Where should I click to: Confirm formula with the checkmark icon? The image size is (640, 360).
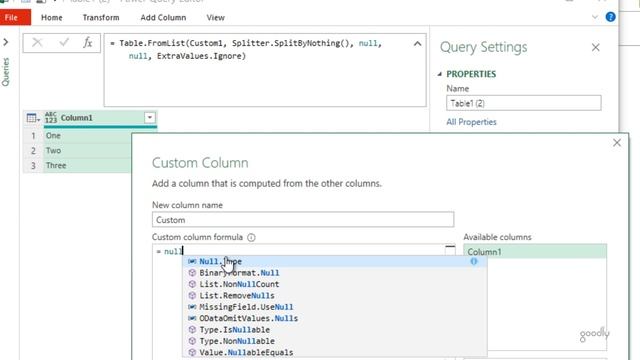tap(64, 42)
